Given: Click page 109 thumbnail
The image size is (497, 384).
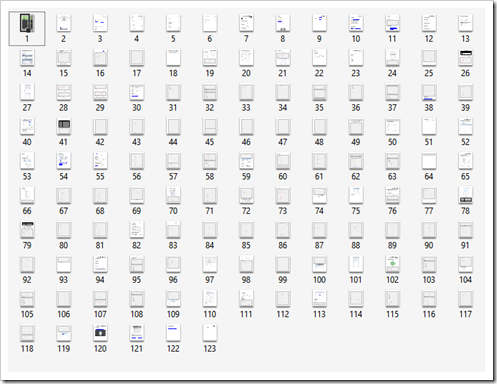Looking at the screenshot, I should coord(173,298).
